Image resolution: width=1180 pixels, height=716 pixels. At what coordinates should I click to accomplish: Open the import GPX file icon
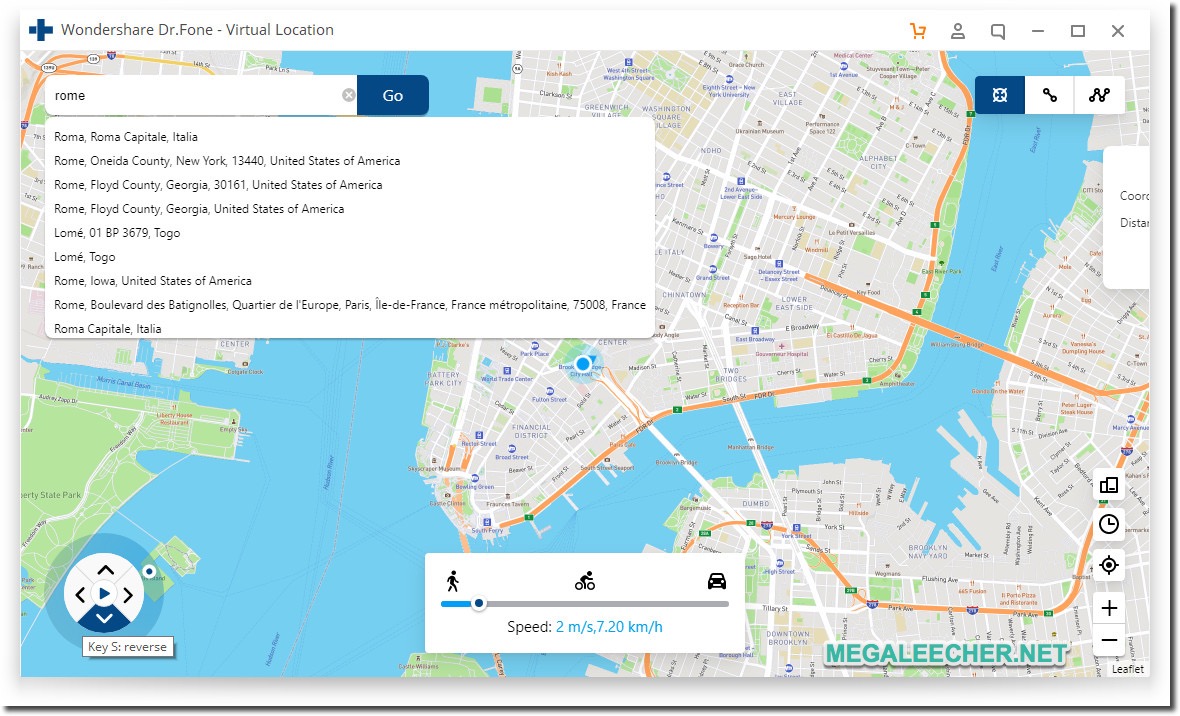click(1109, 485)
